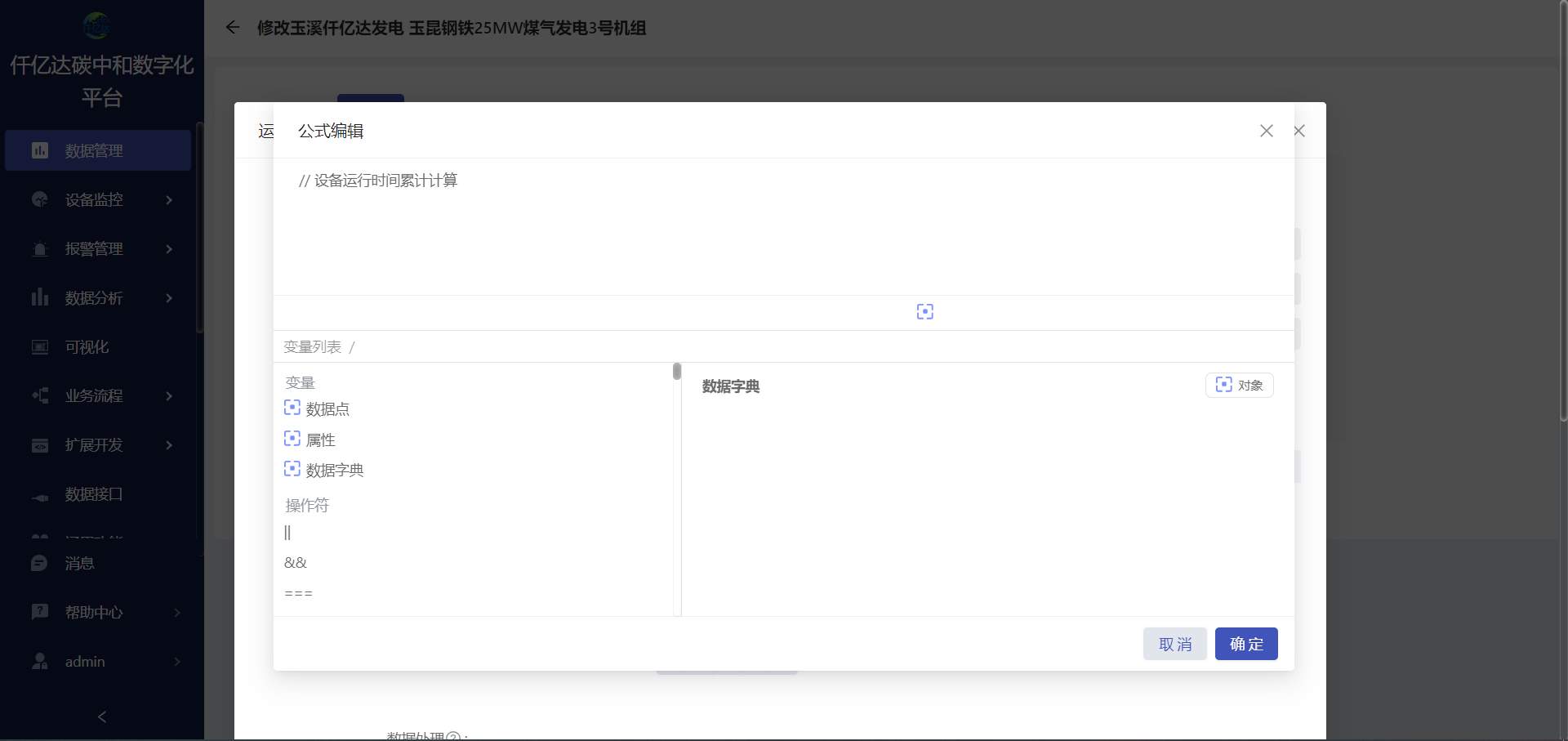Viewport: 1568px width, 741px height.
Task: Click the 扩展开发 code icon
Action: point(40,445)
